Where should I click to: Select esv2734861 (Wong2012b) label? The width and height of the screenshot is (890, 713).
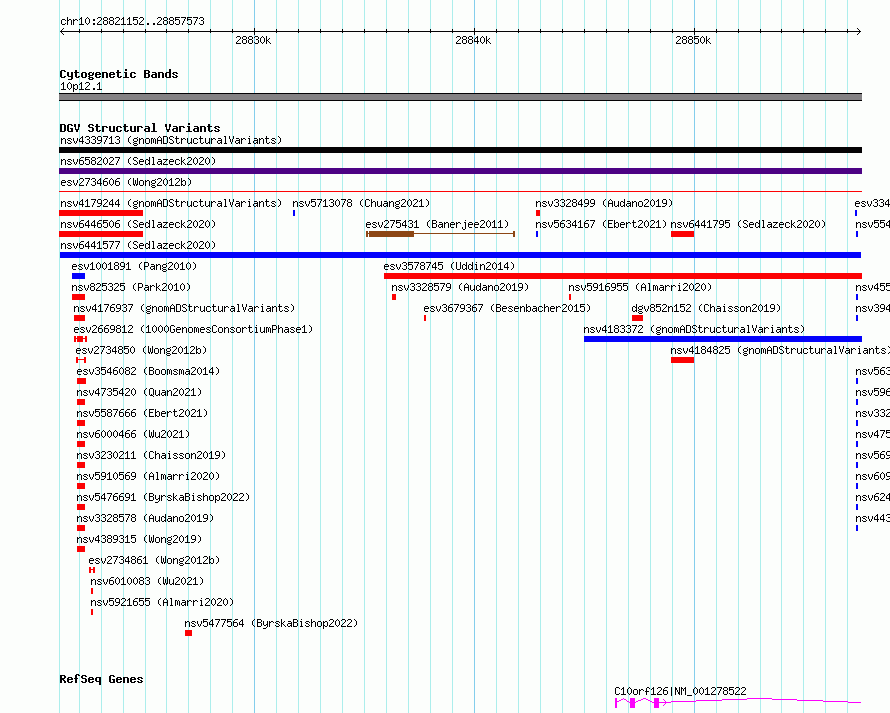point(154,560)
